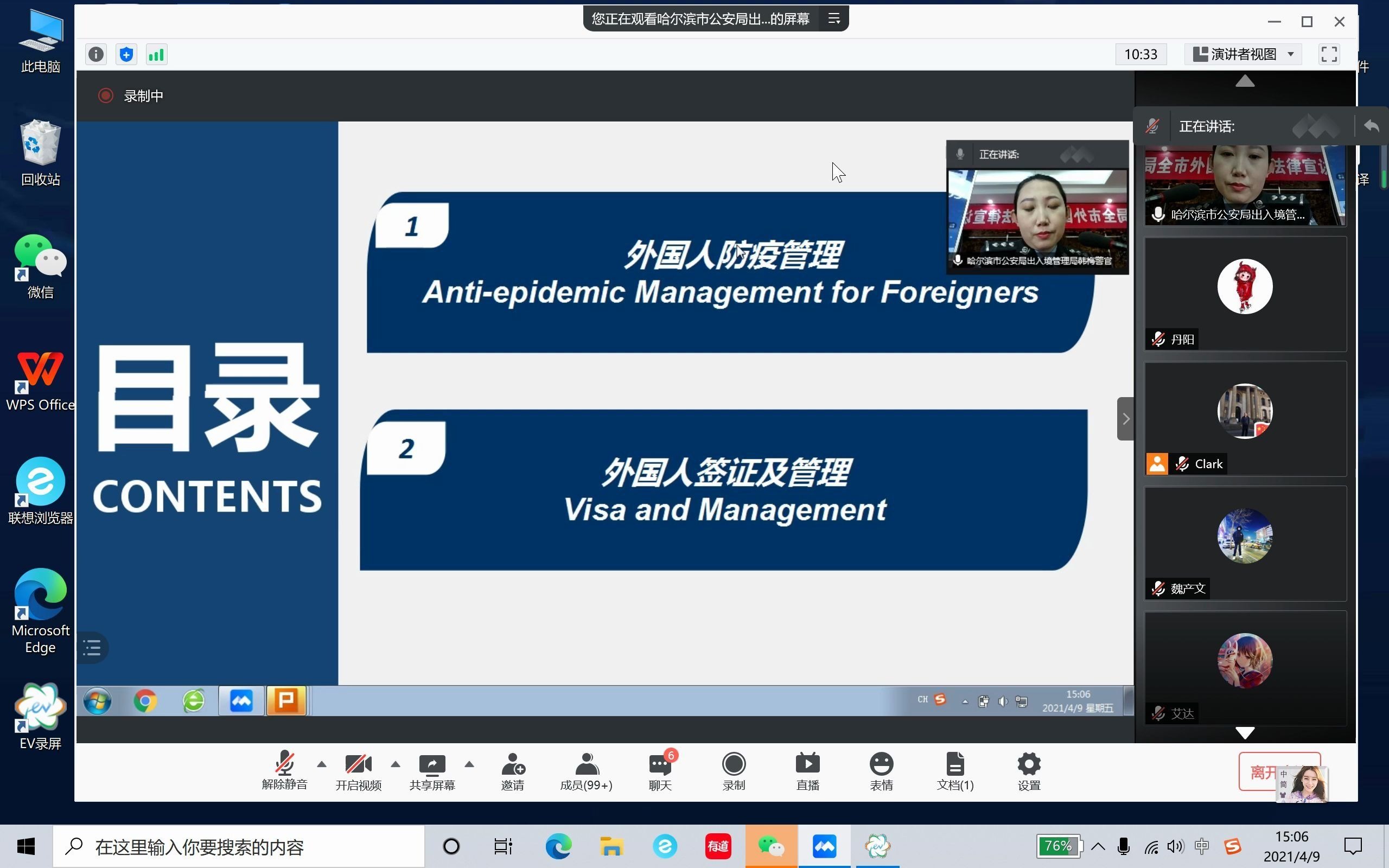This screenshot has width=1389, height=868.
Task: Open File Explorer on taskbar
Action: point(611,846)
